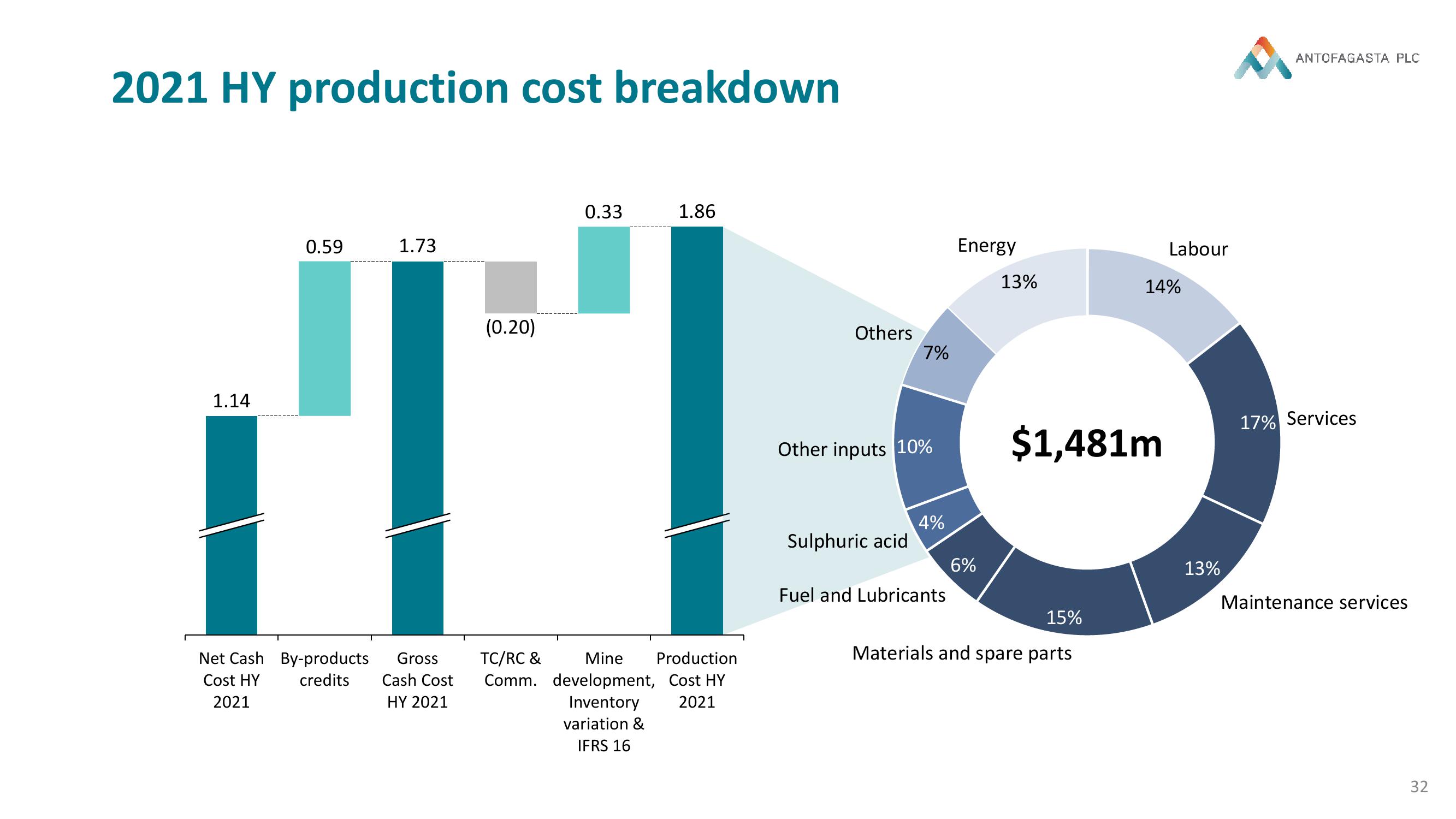Click the 'Net Cash Cost HY 2021' axis label

(231, 680)
